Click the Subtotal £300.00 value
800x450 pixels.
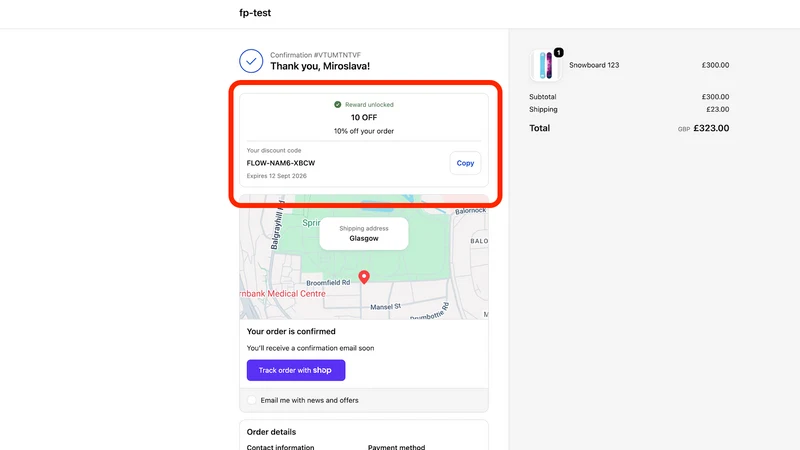(715, 97)
